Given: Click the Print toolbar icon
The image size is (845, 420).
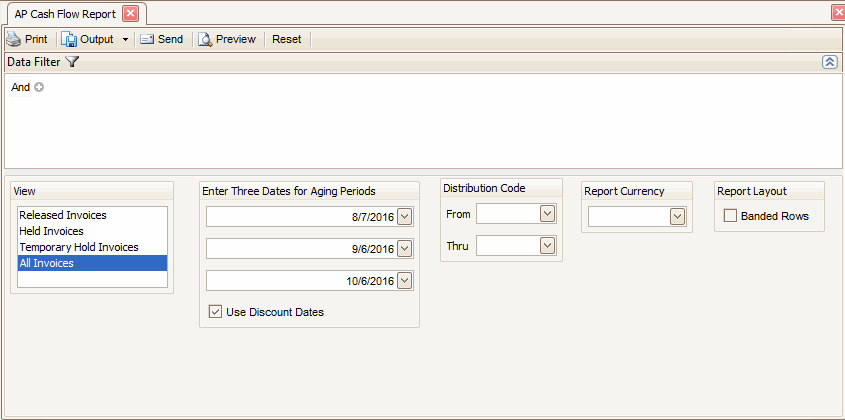Looking at the screenshot, I should click(13, 40).
